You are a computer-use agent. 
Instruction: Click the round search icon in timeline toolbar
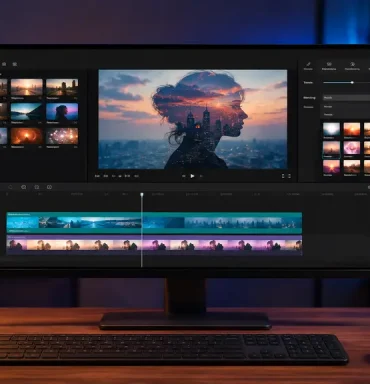[x=10, y=187]
